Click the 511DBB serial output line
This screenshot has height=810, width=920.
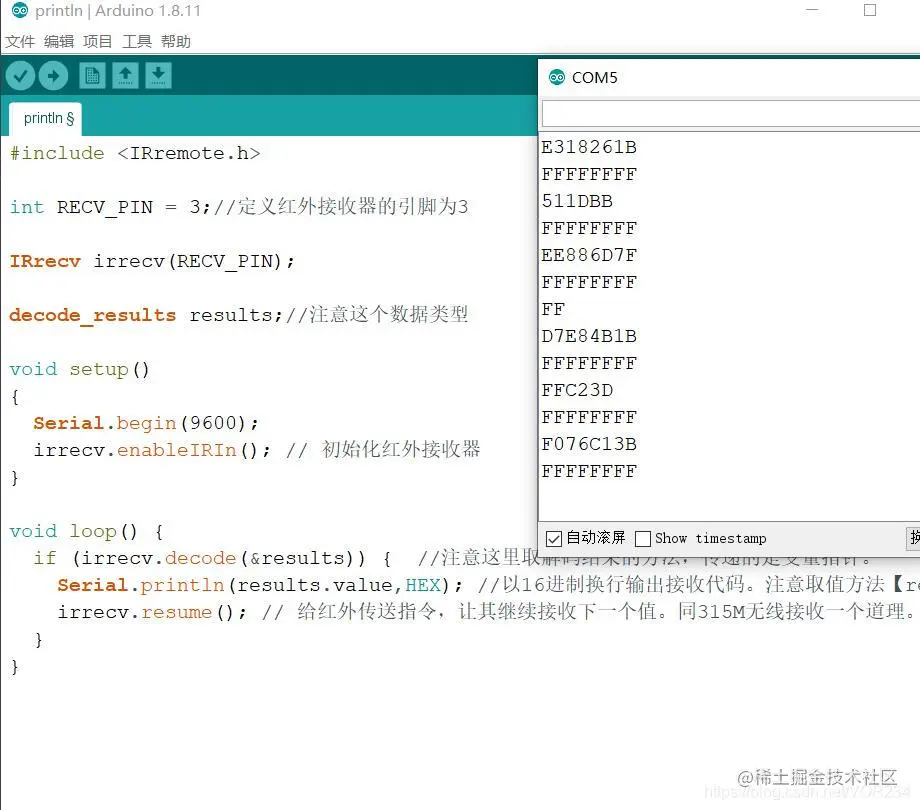click(577, 201)
